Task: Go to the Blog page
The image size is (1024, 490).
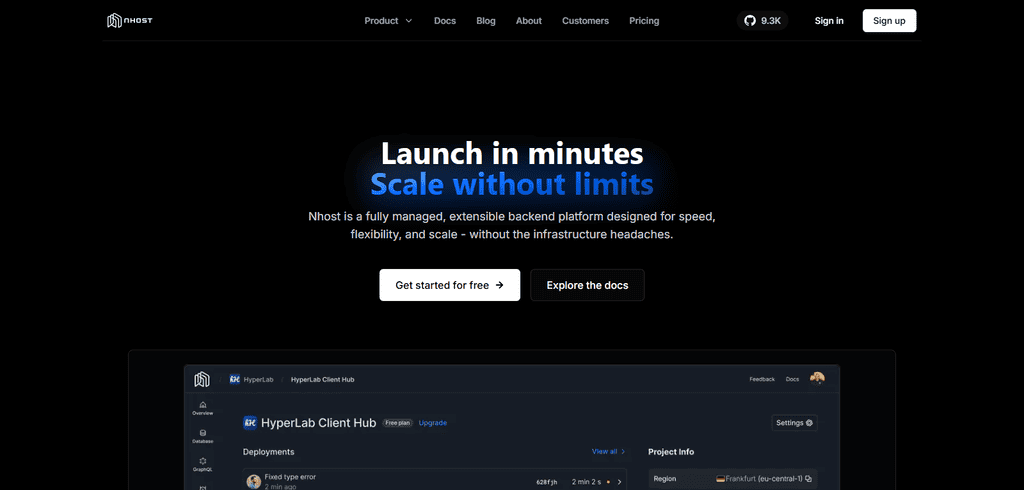Action: click(x=486, y=21)
